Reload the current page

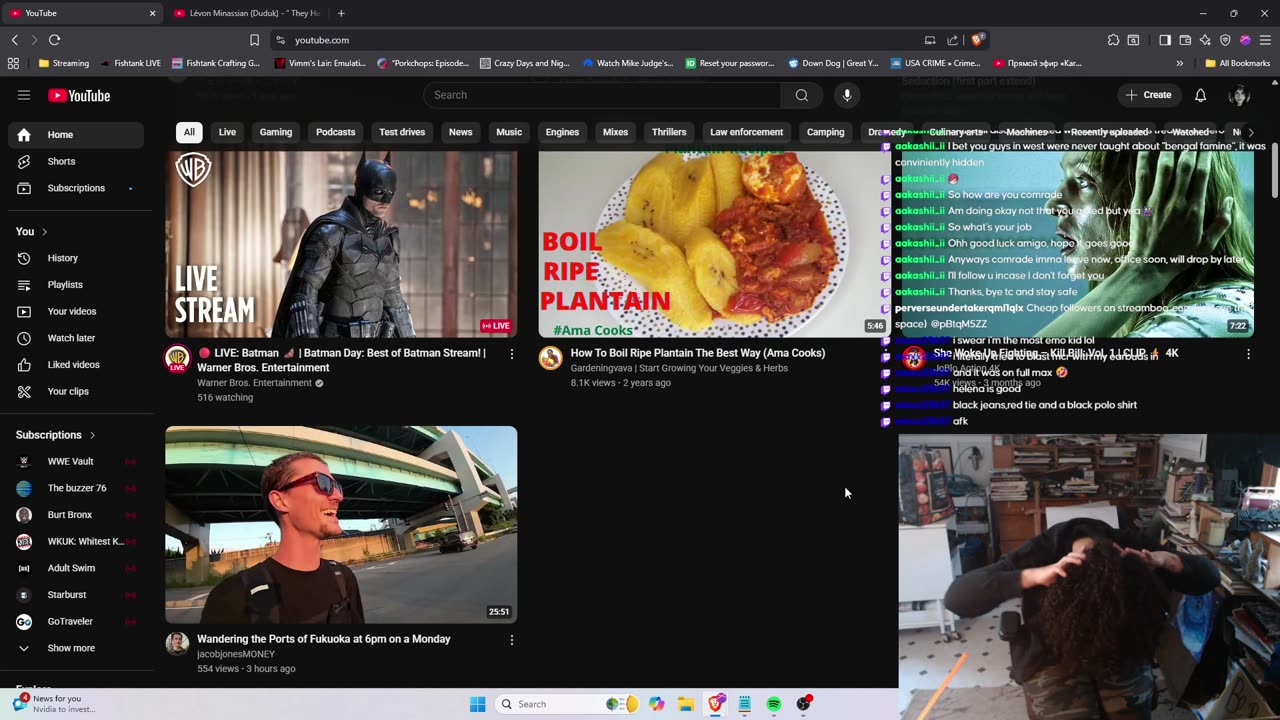tap(55, 40)
